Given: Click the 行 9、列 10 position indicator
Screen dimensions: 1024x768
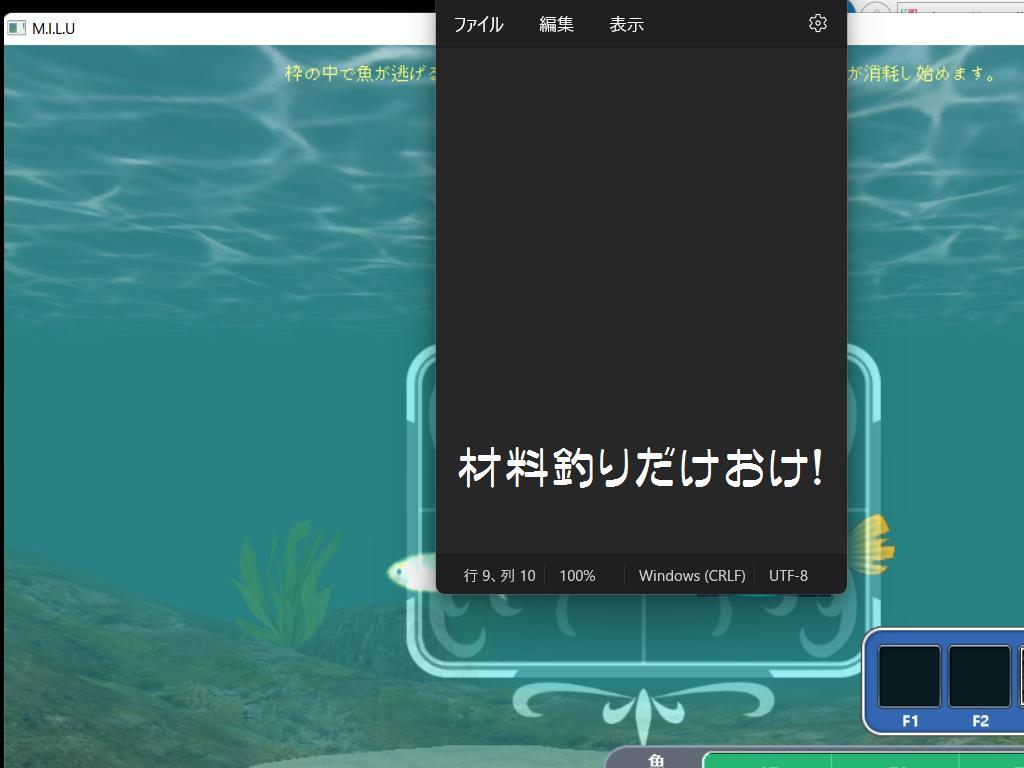Looking at the screenshot, I should tap(499, 575).
